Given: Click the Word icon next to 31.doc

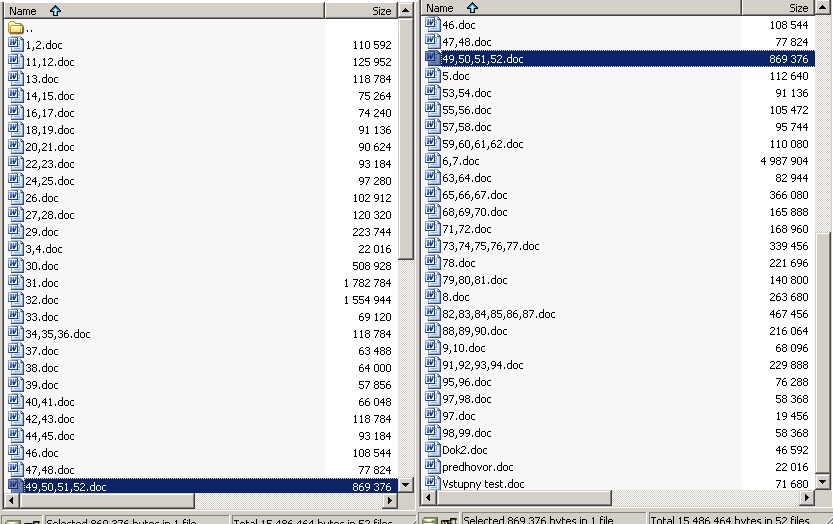Looking at the screenshot, I should 15,283.
